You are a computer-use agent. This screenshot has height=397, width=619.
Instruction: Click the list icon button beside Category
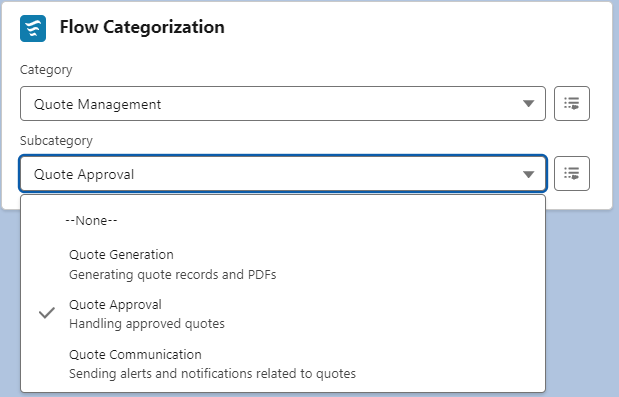(572, 104)
